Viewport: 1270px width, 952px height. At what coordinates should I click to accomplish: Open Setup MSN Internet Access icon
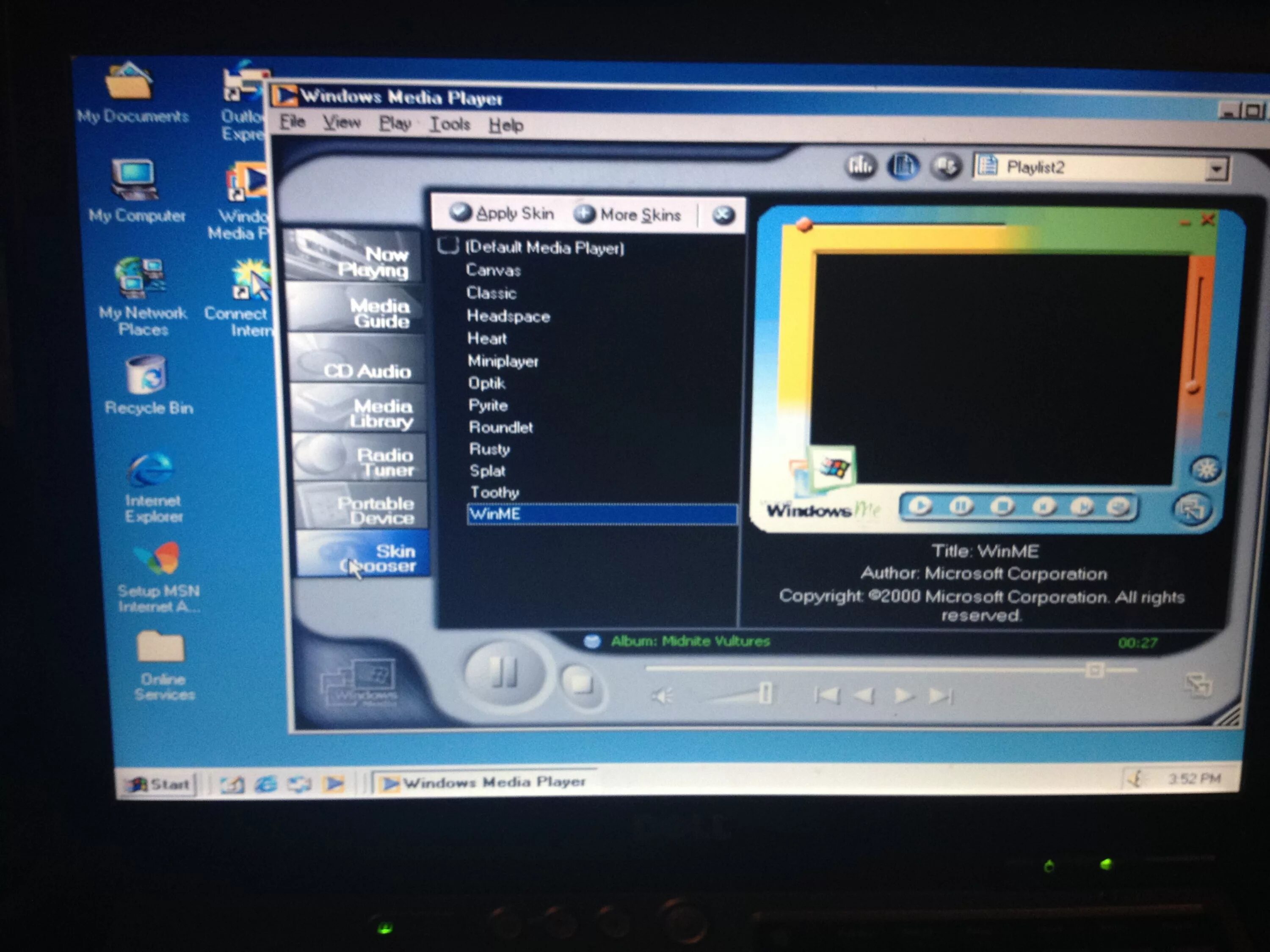(158, 577)
